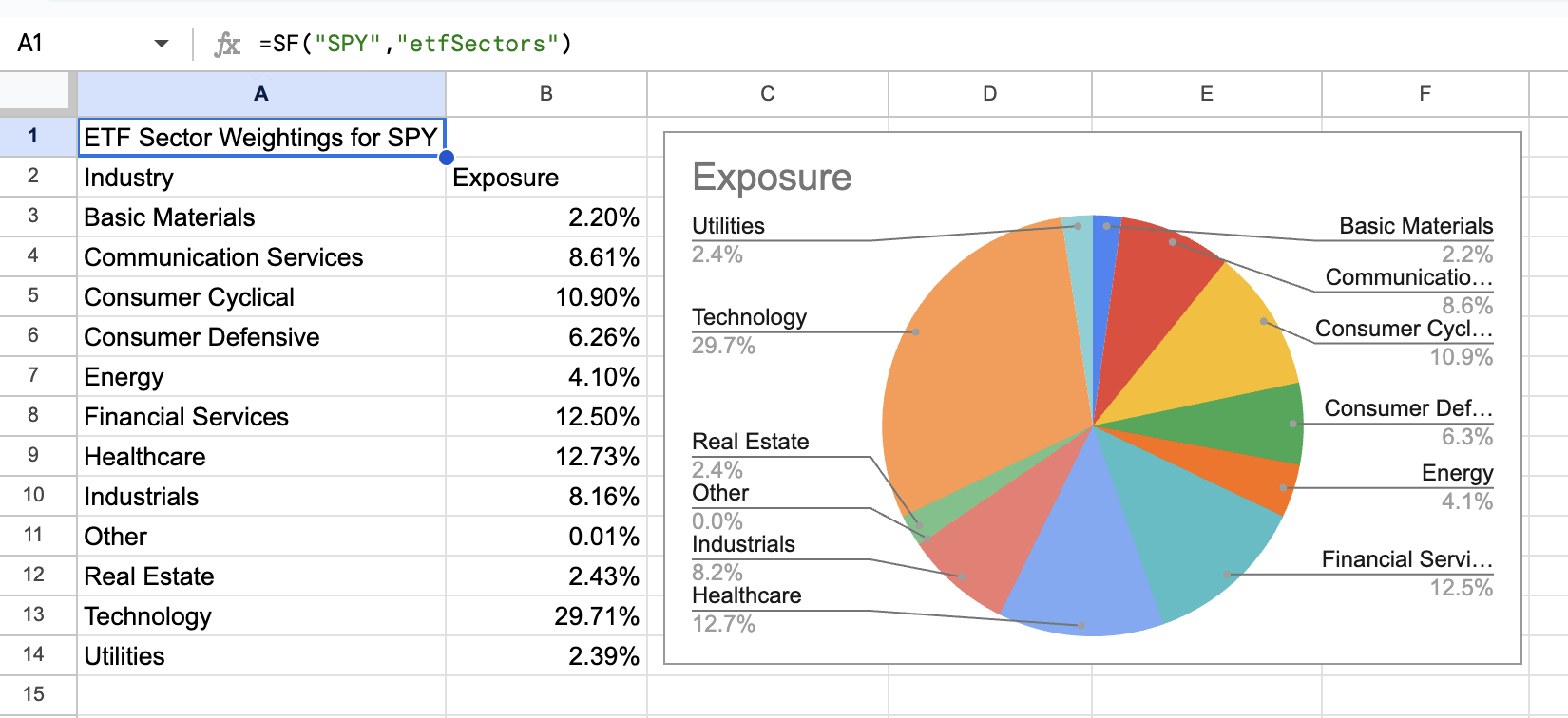Click the 'Consumer Cyclical' cell
1568x718 pixels.
click(x=261, y=297)
